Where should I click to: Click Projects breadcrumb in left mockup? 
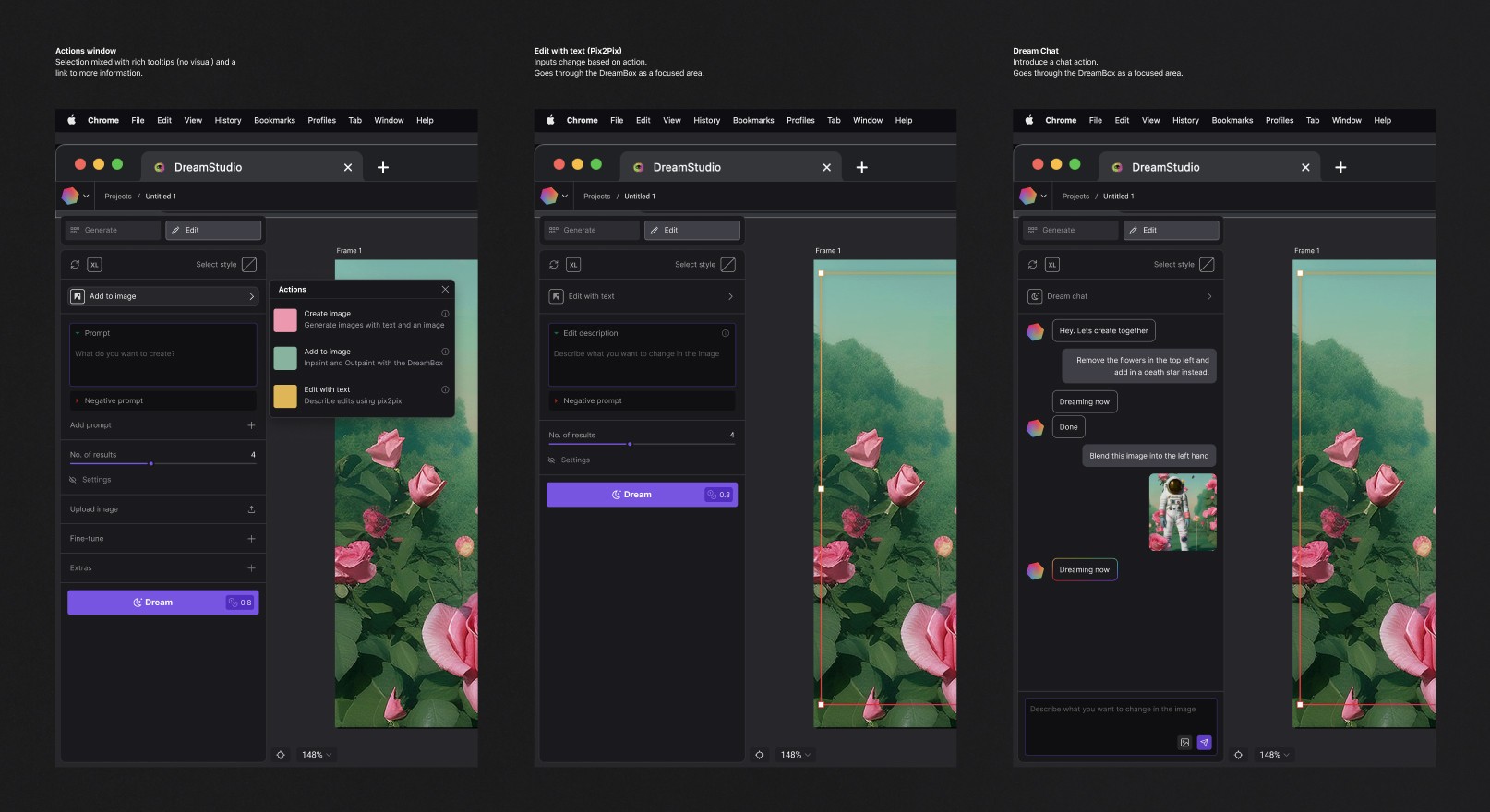118,197
